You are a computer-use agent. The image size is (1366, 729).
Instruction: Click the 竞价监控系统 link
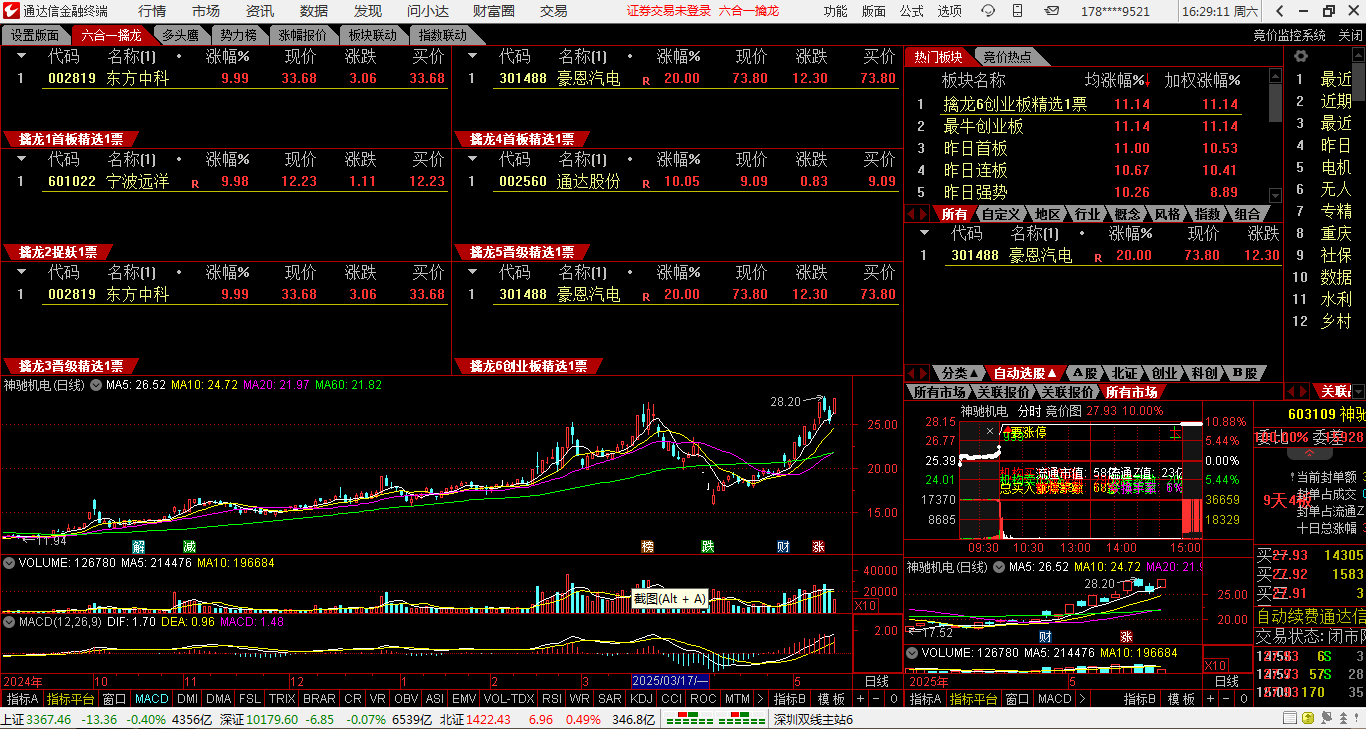pyautogui.click(x=1289, y=35)
